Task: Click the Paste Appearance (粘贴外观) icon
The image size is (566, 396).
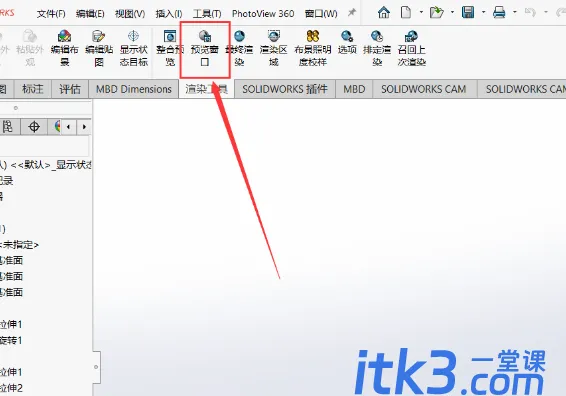Action: point(30,36)
